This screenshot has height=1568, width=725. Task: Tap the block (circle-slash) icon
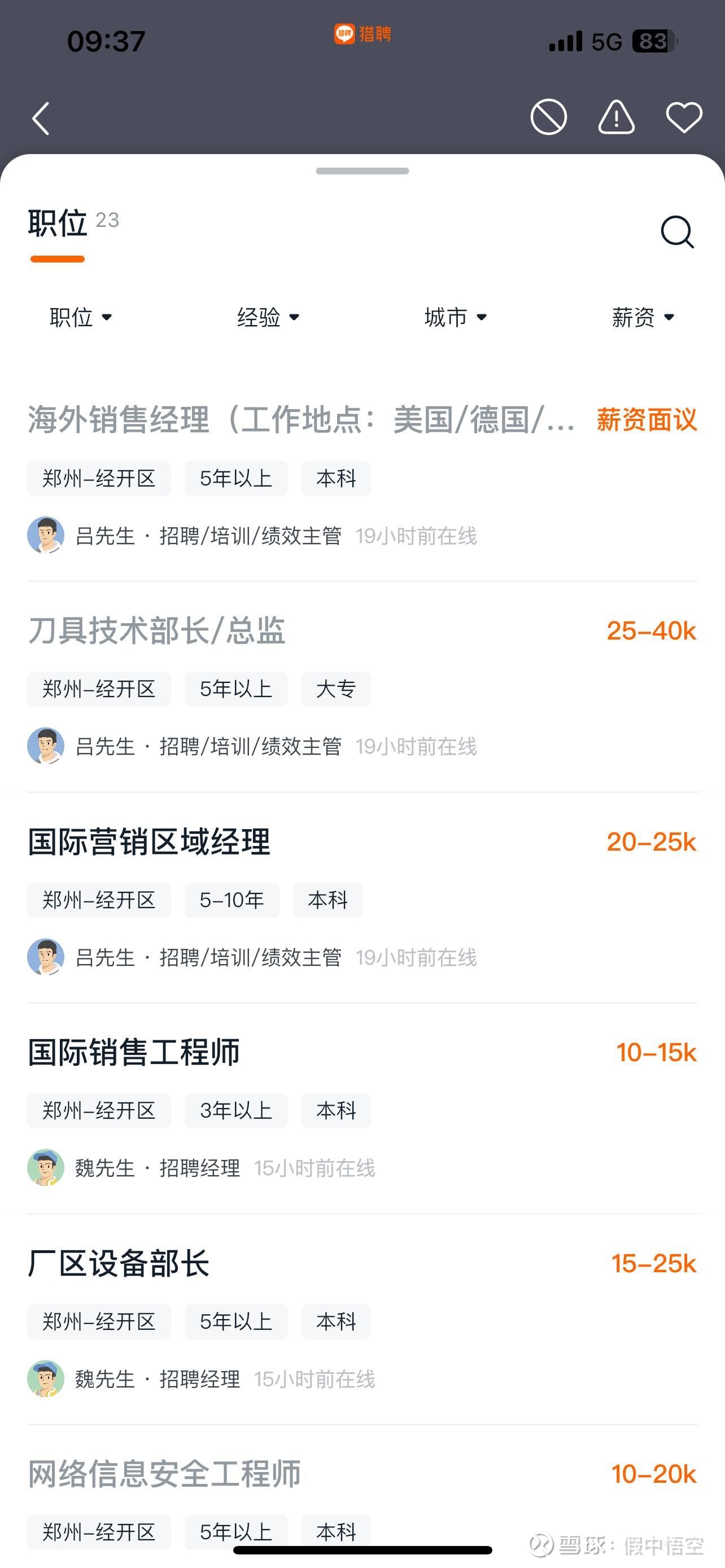(548, 117)
